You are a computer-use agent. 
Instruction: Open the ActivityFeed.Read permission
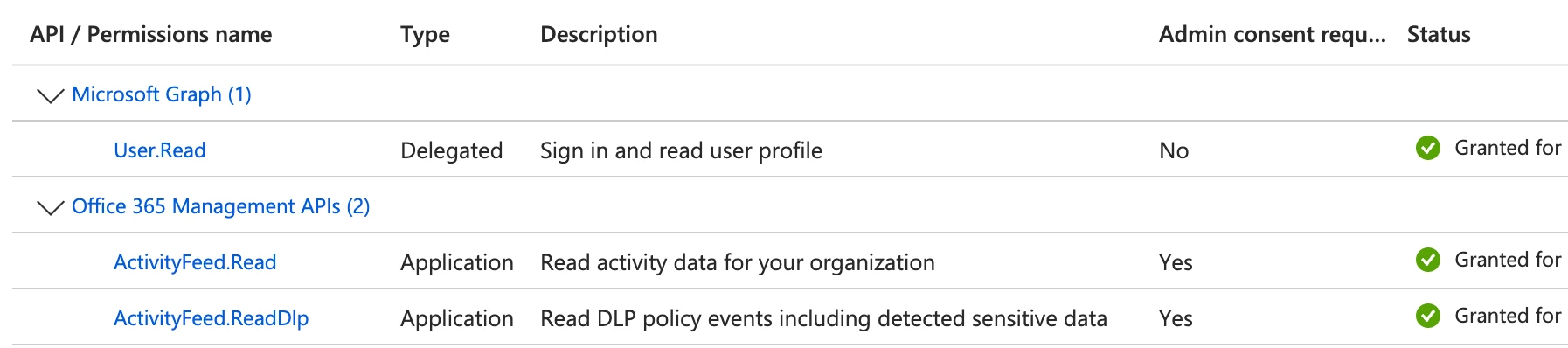pos(195,262)
